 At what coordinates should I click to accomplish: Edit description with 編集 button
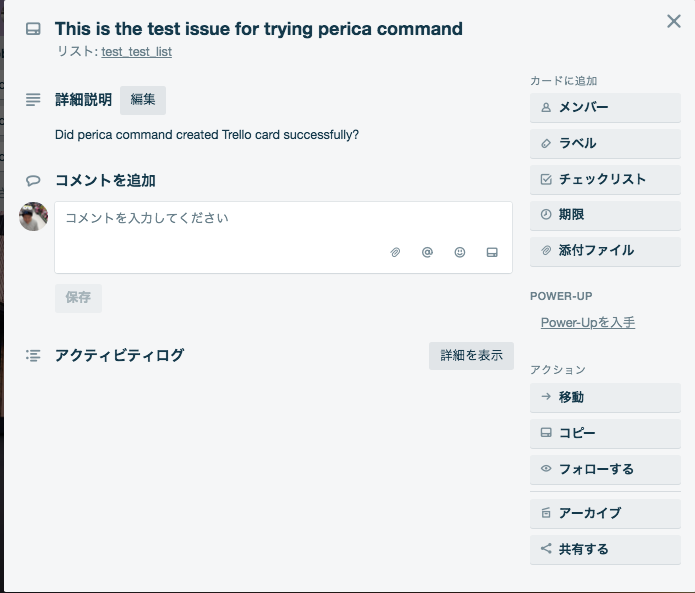click(x=143, y=100)
